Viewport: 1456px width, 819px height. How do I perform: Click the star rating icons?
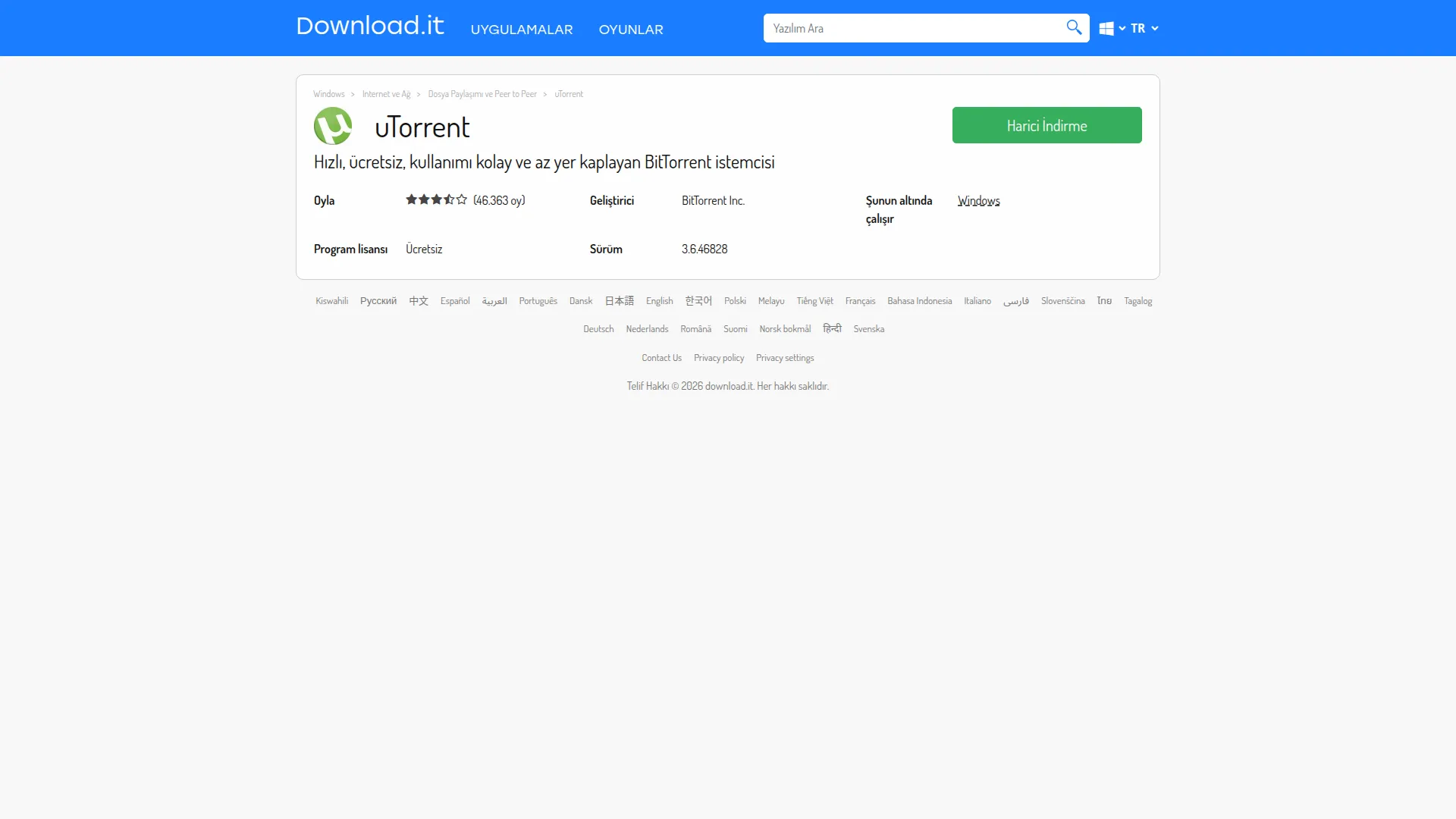(436, 200)
